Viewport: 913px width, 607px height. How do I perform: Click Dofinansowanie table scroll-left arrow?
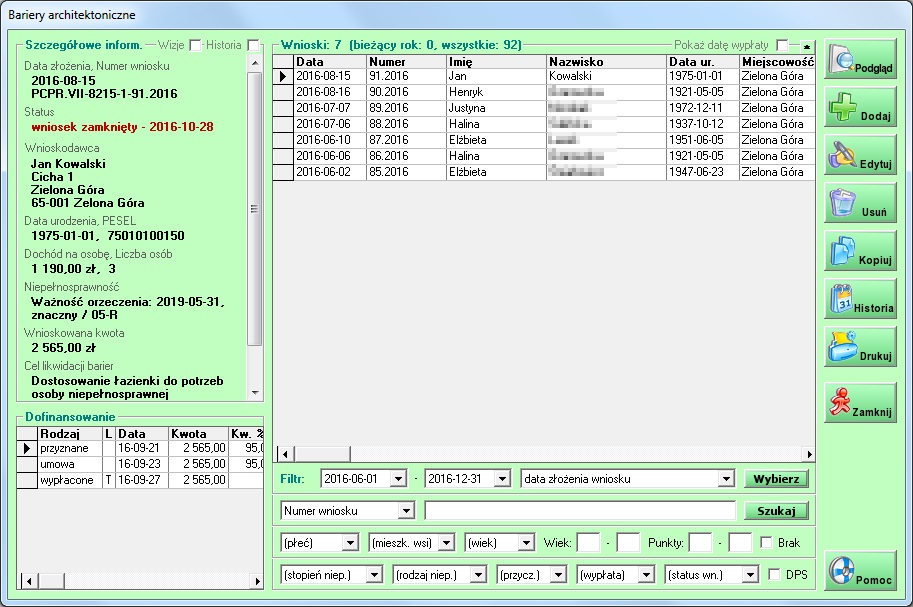click(x=29, y=580)
